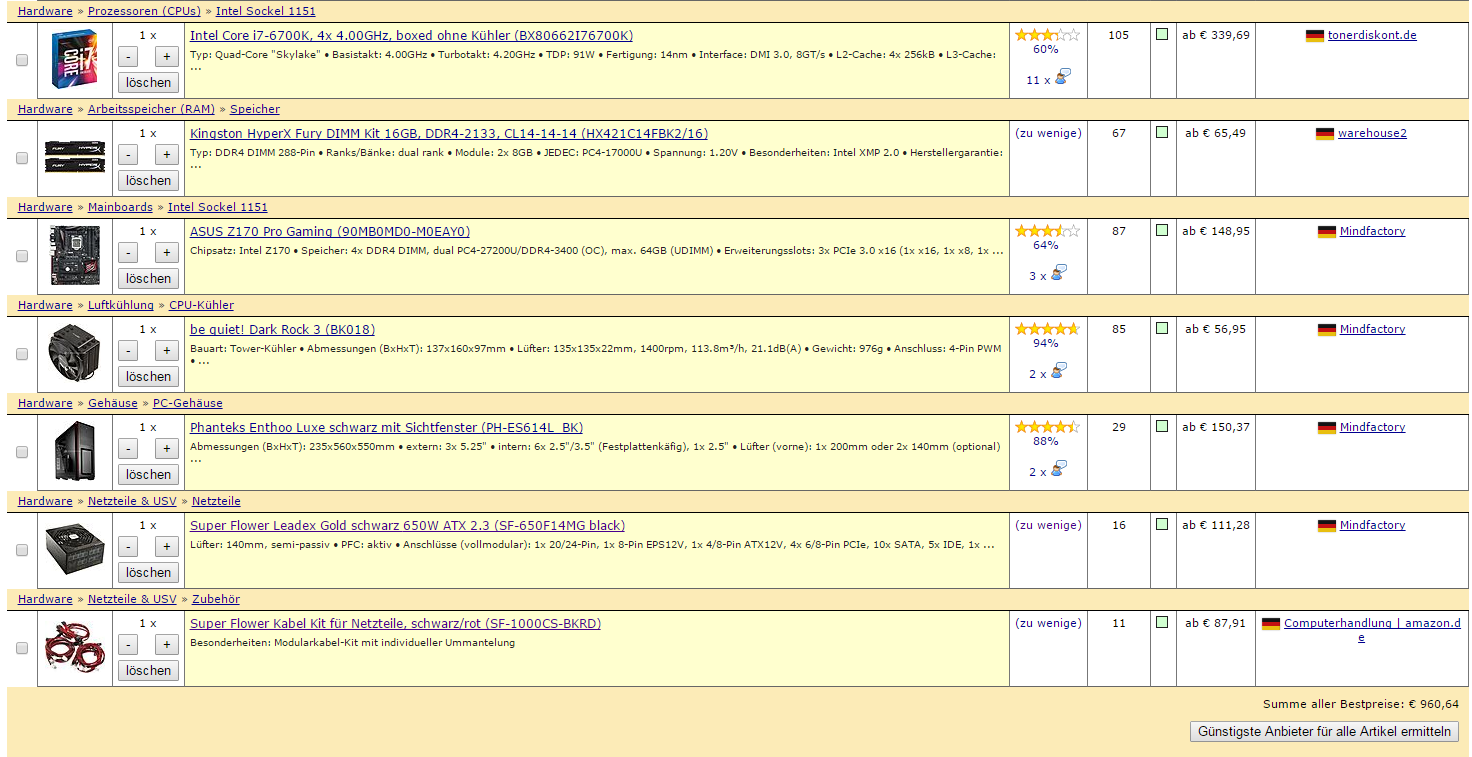
Task: Click offer count 105 for Intel Core i7
Action: coord(1118,35)
